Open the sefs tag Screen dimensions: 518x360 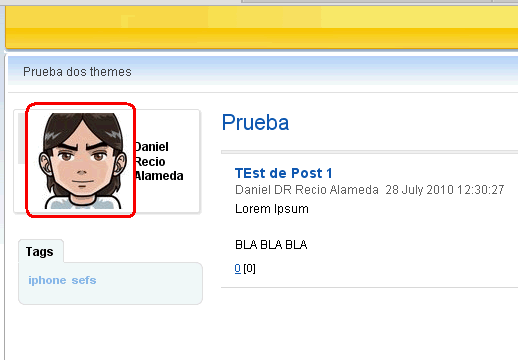tap(84, 280)
